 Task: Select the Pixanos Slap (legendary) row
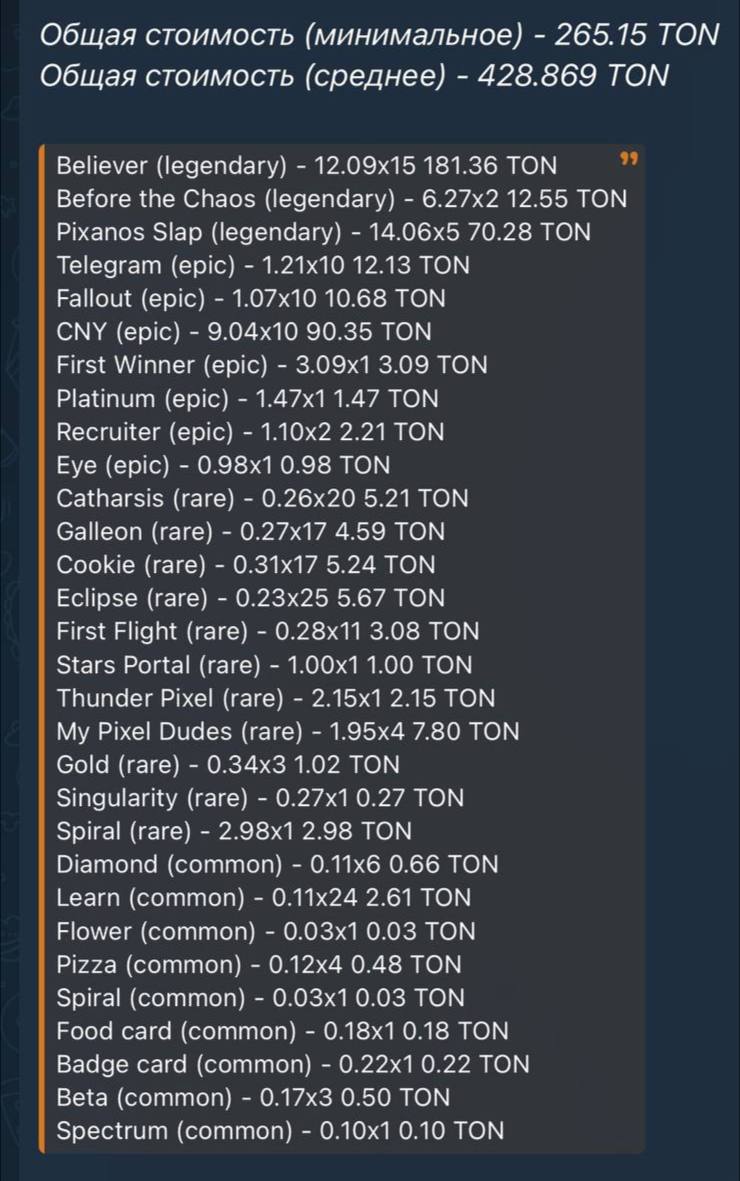click(x=323, y=232)
